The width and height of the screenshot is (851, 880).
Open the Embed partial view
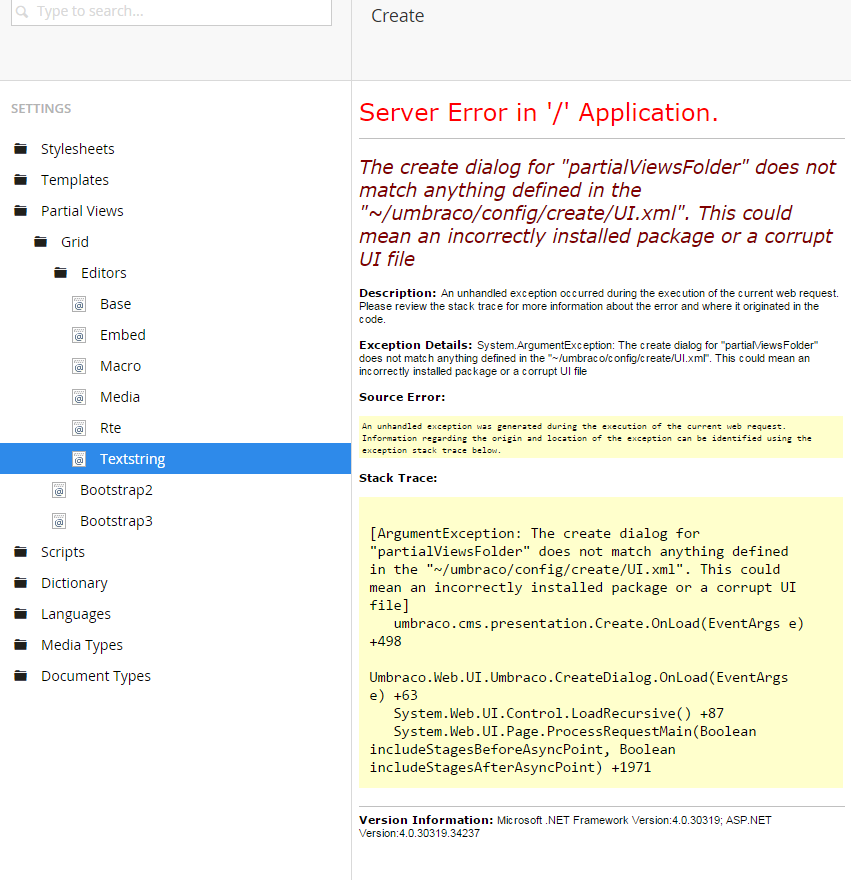(x=122, y=335)
